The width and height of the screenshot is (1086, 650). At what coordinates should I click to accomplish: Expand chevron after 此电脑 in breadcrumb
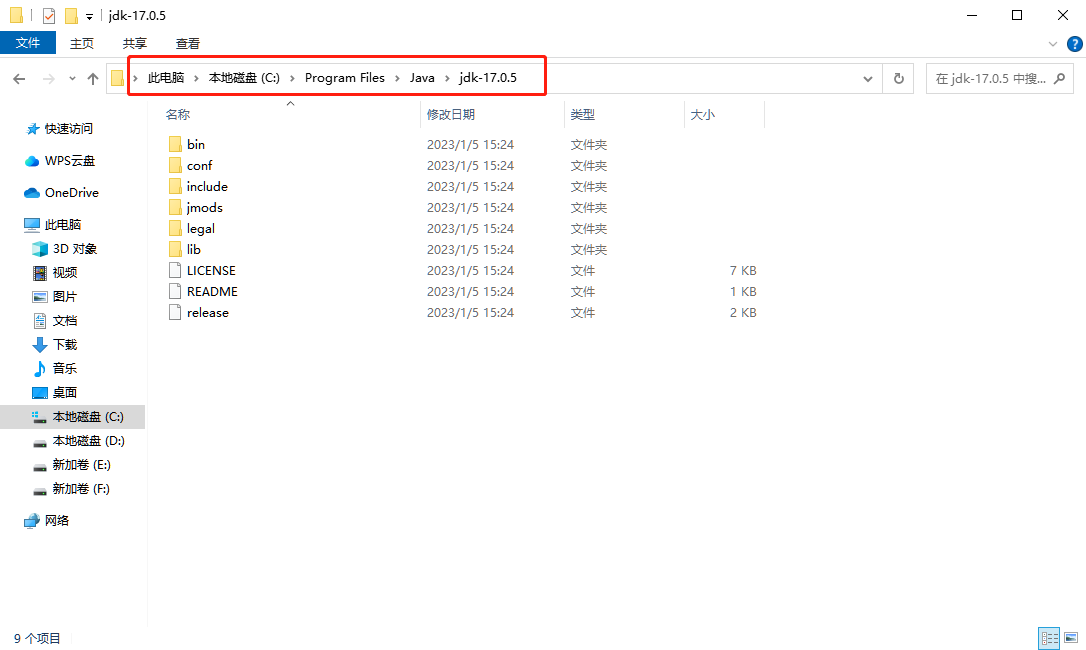point(196,78)
